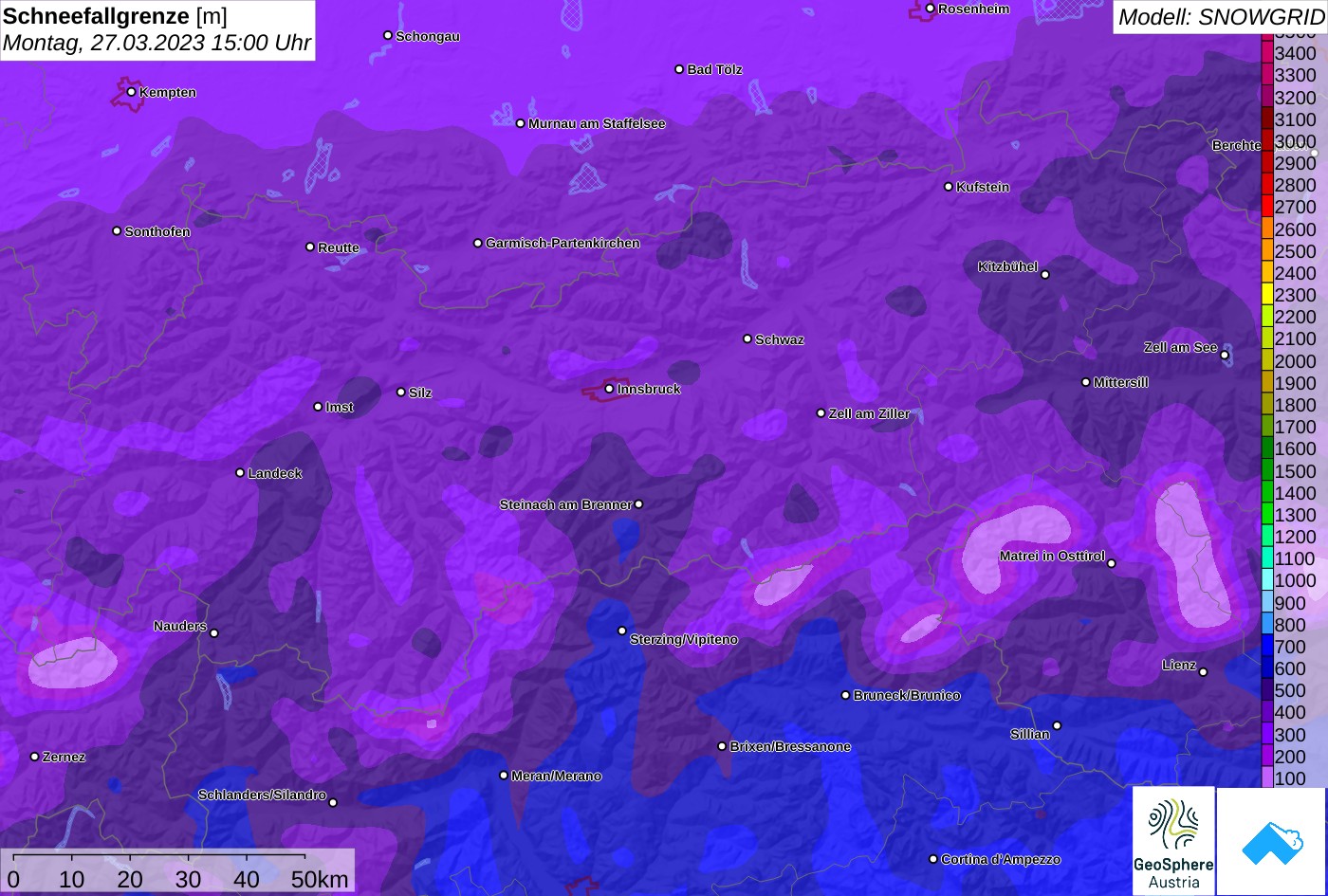Click the Modell: SNOWGRID label
Image resolution: width=1328 pixels, height=896 pixels.
point(1220,17)
